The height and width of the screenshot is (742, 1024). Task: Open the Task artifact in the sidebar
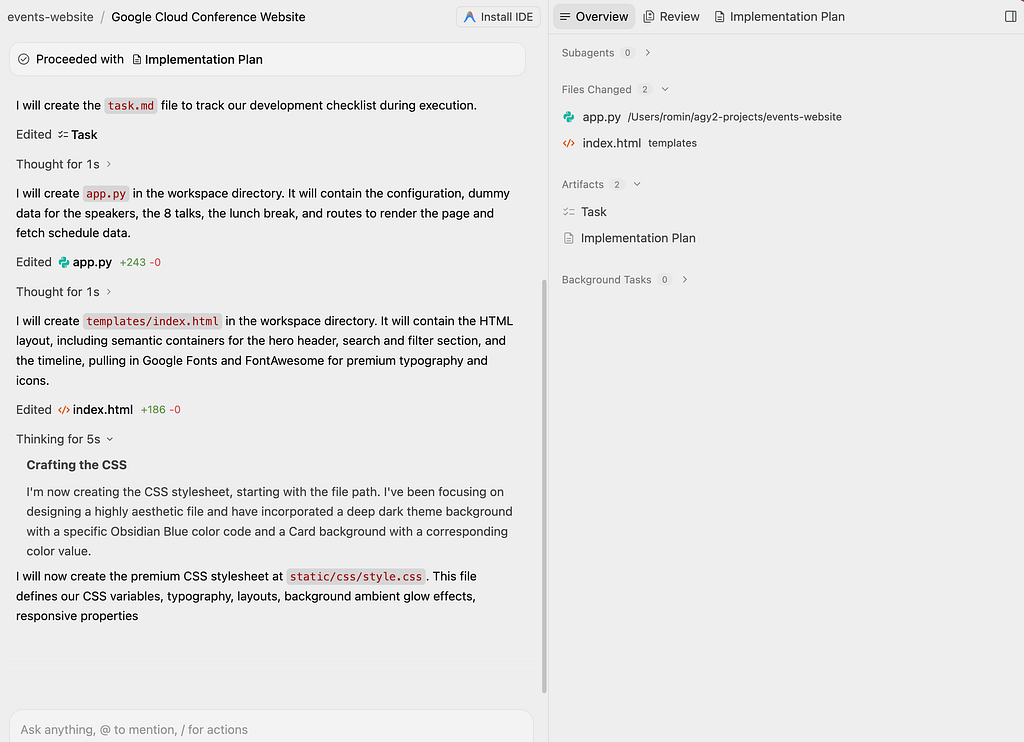tap(594, 212)
